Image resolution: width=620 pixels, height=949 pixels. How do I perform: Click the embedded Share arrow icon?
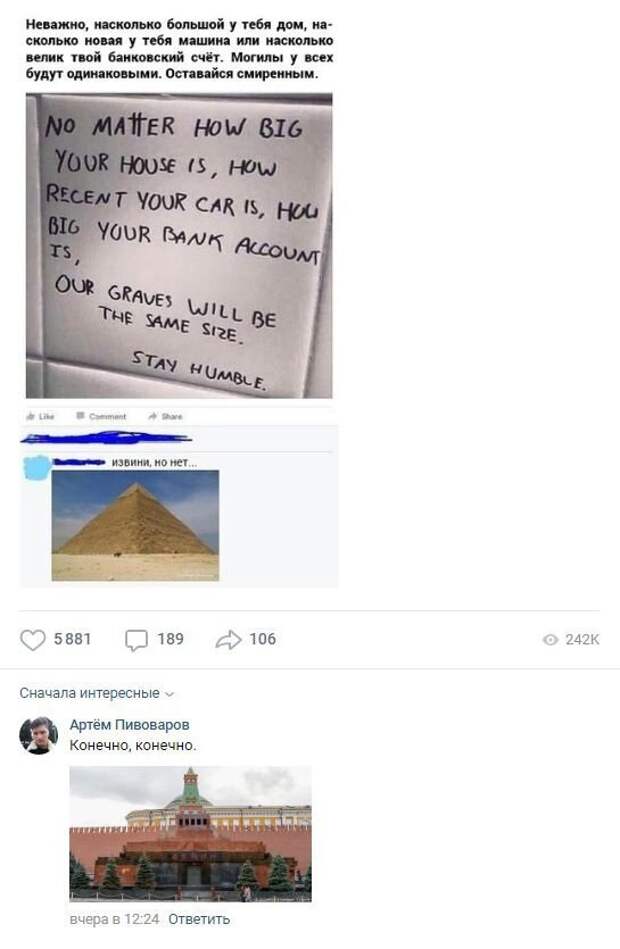point(153,416)
